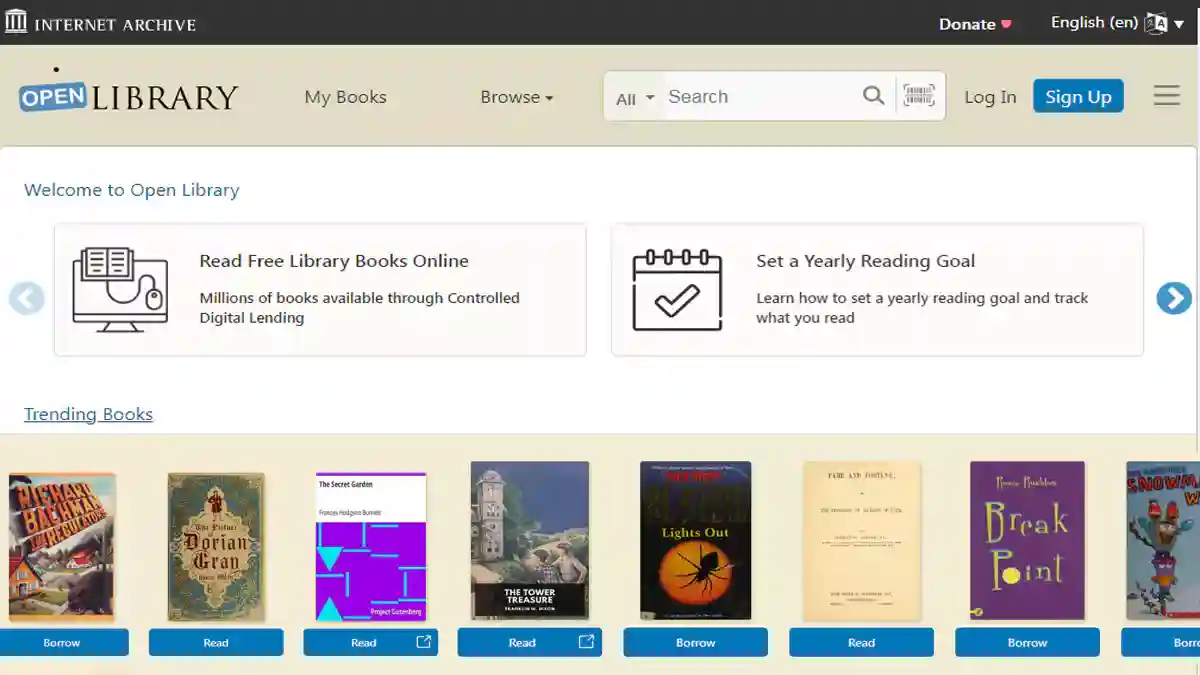This screenshot has height=675, width=1200.
Task: Click the magnifying glass search icon
Action: (x=873, y=95)
